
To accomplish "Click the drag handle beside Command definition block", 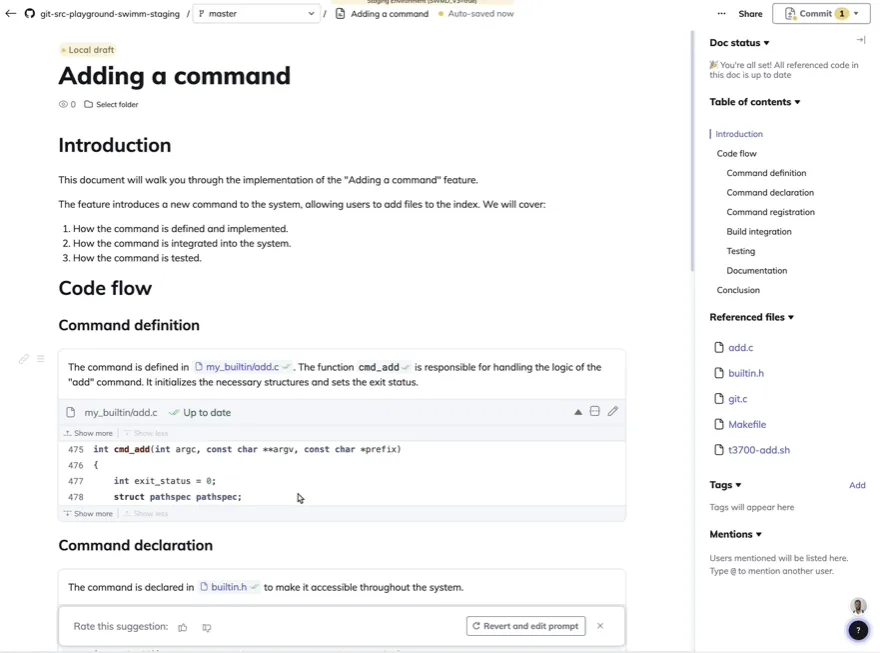I will pos(40,358).
